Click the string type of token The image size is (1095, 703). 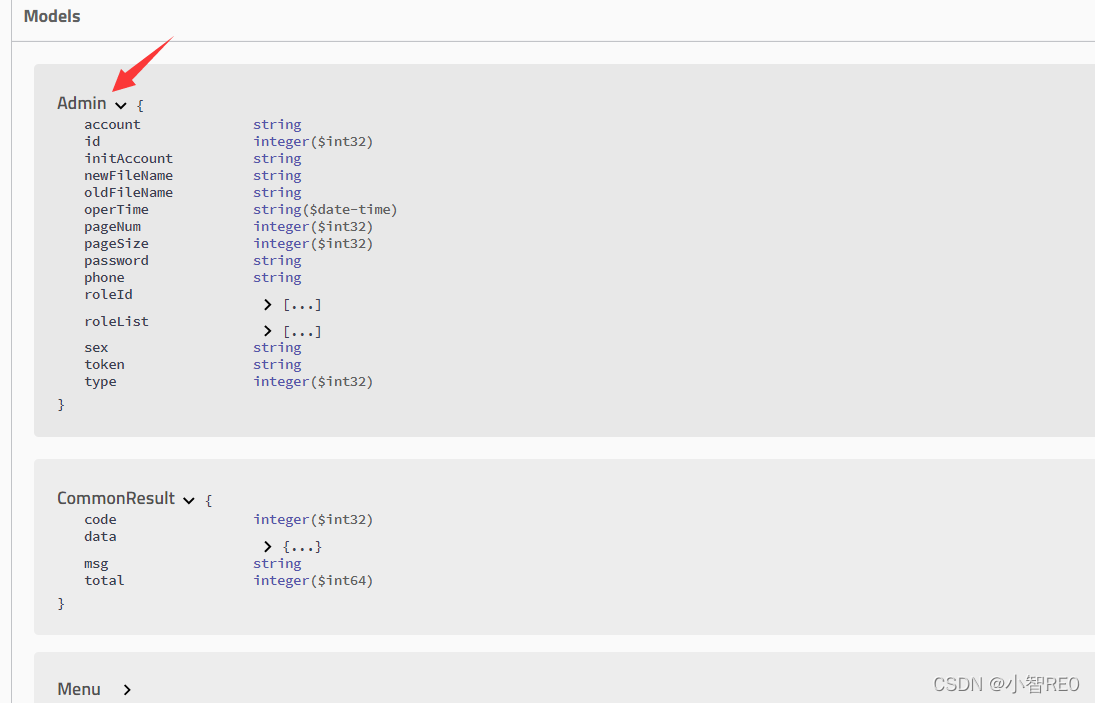(277, 364)
